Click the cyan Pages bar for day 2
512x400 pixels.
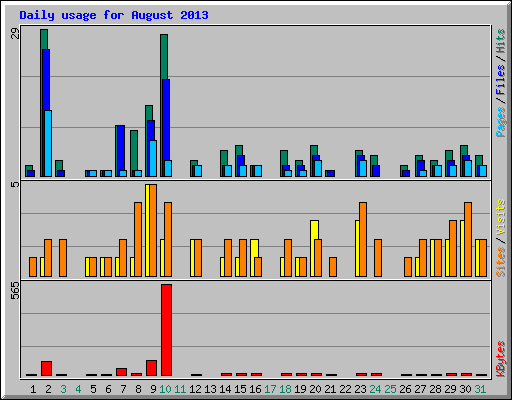(48, 143)
